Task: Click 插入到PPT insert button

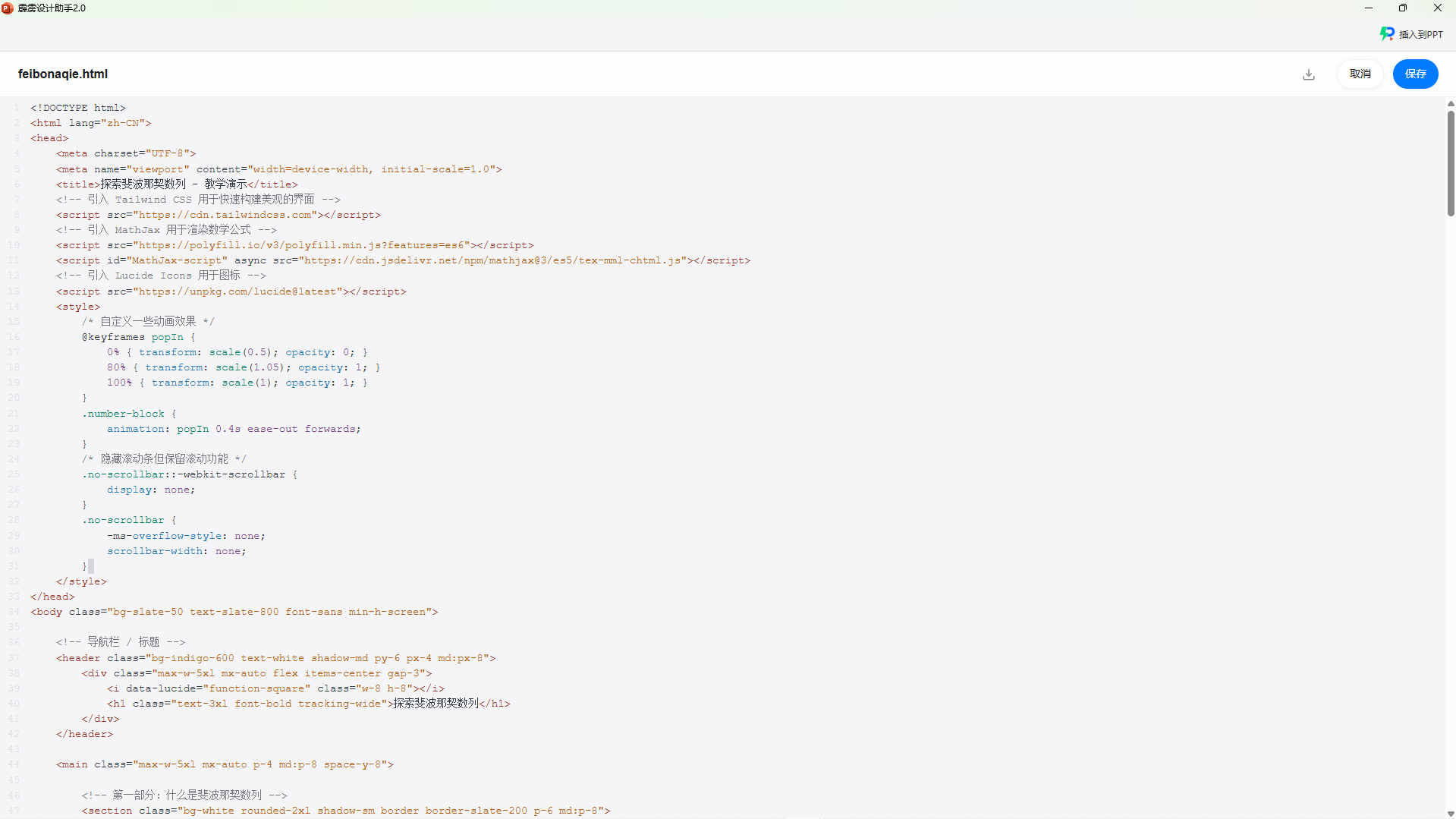Action: 1411,34
